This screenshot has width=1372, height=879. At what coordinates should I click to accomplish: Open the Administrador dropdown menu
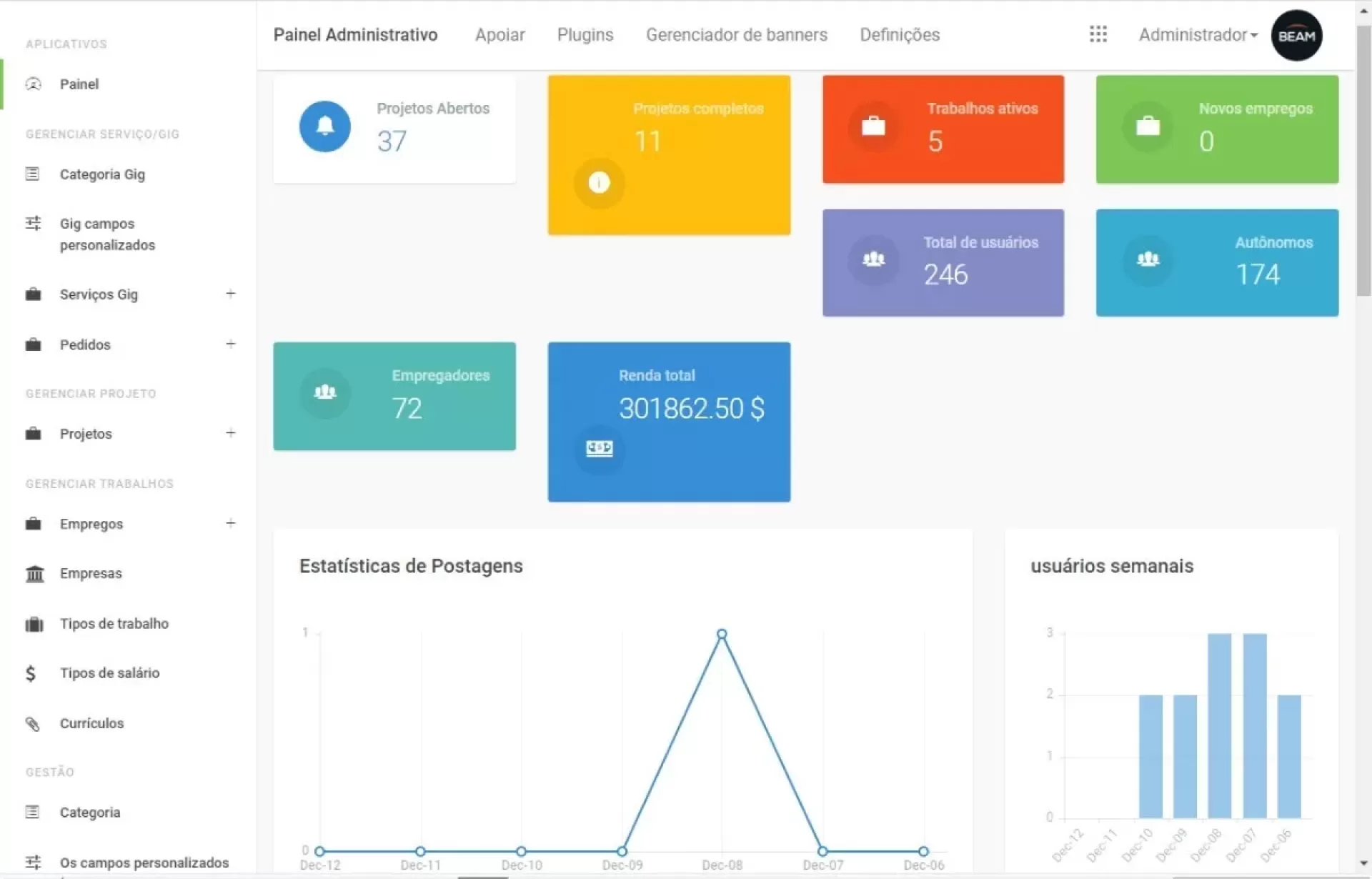point(1198,35)
